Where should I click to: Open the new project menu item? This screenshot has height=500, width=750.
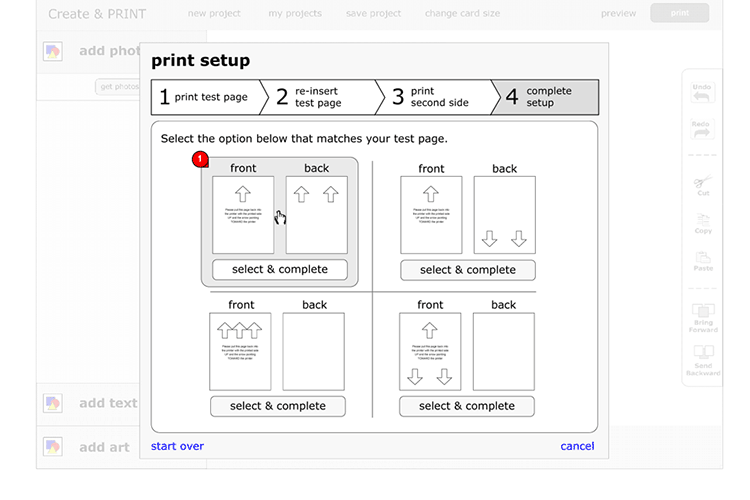(x=214, y=13)
